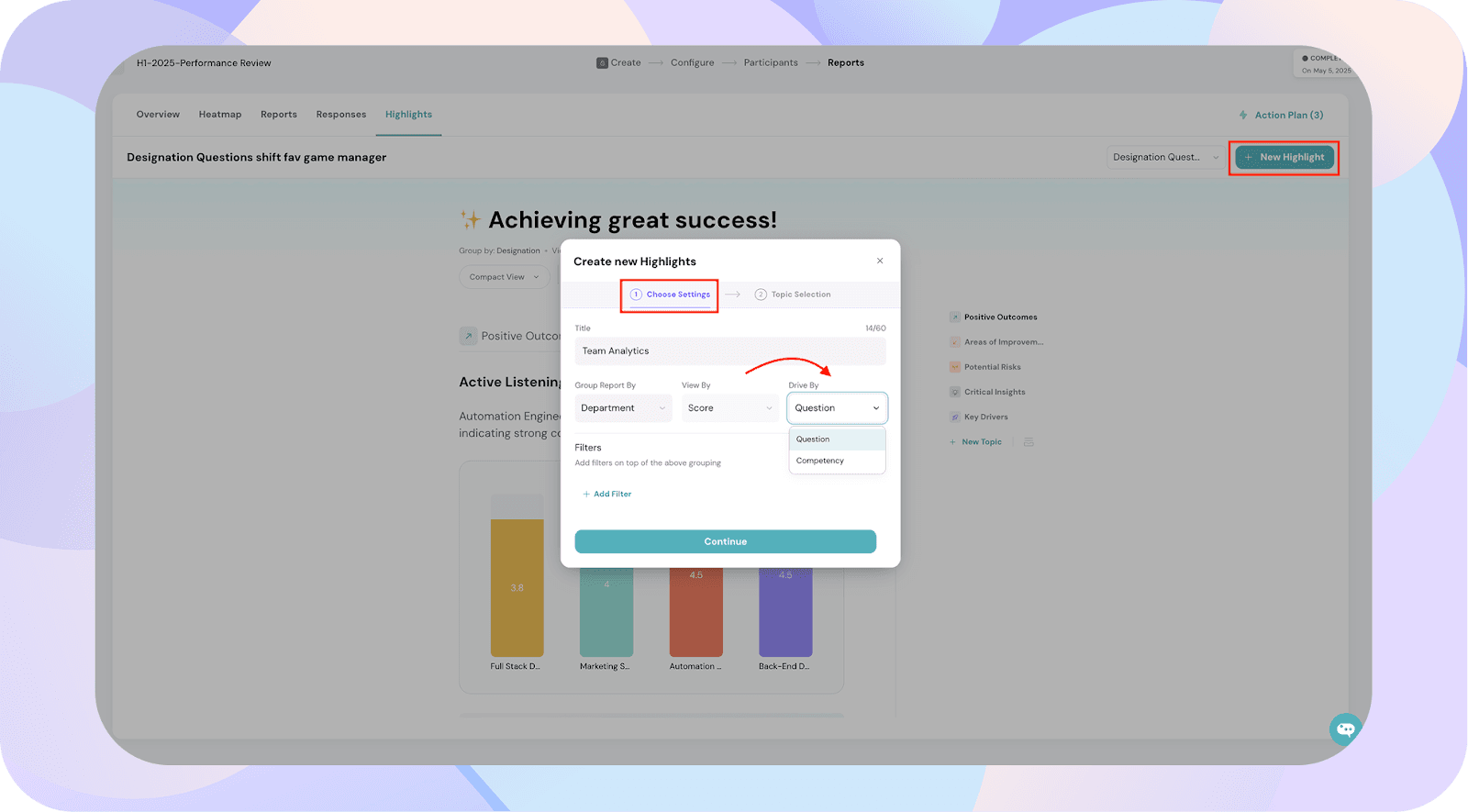This screenshot has width=1468, height=812.
Task: Click the Potential Risks topic icon
Action: pos(954,367)
